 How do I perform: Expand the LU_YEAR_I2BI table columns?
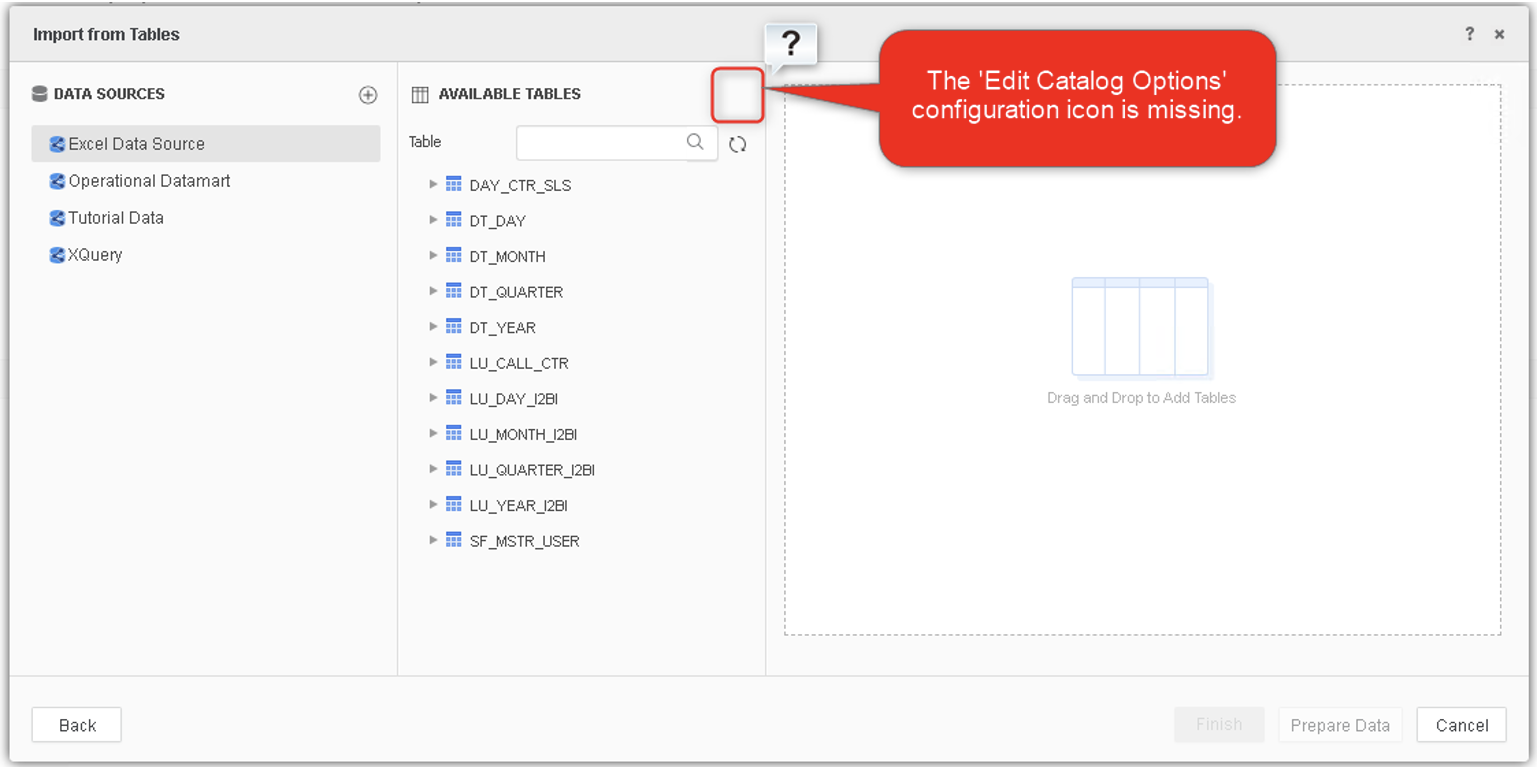(x=433, y=505)
